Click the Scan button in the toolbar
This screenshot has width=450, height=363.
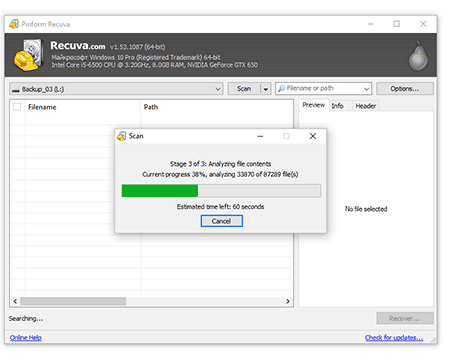pos(244,89)
